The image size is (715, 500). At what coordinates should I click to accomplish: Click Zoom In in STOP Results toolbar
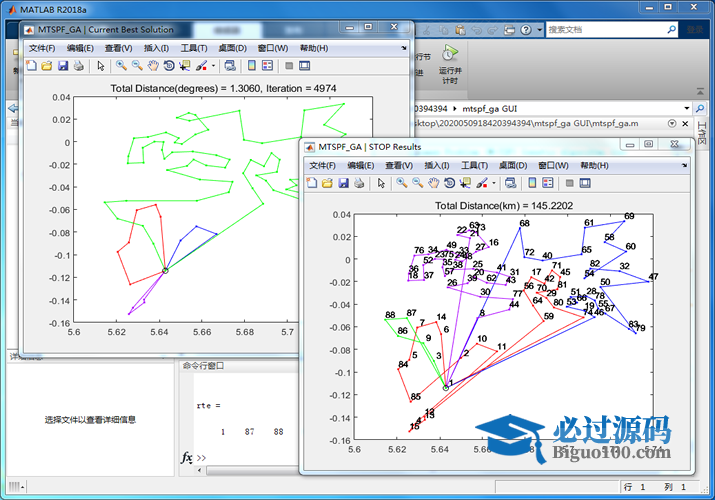[401, 183]
